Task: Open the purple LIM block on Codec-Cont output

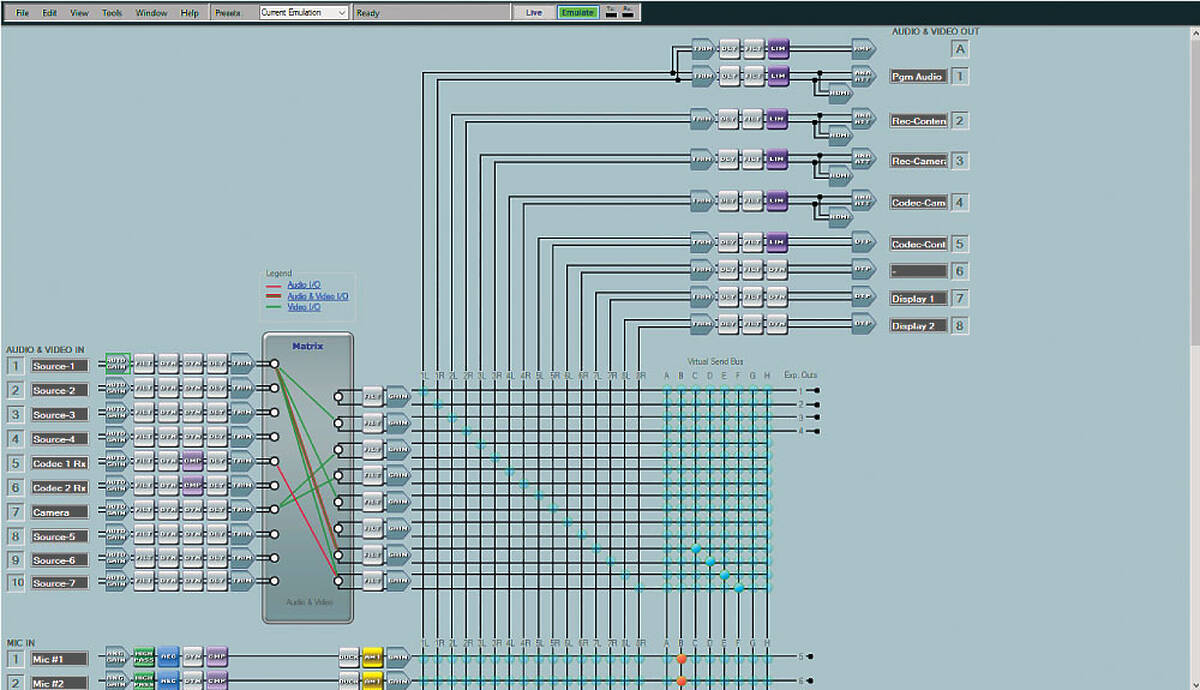Action: 779,242
